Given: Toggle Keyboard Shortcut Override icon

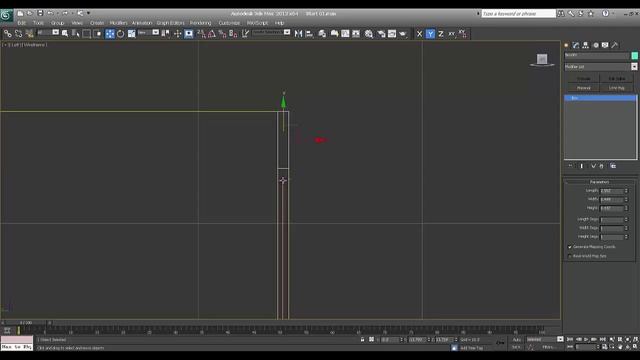Looking at the screenshot, I should pyautogui.click(x=189, y=34).
